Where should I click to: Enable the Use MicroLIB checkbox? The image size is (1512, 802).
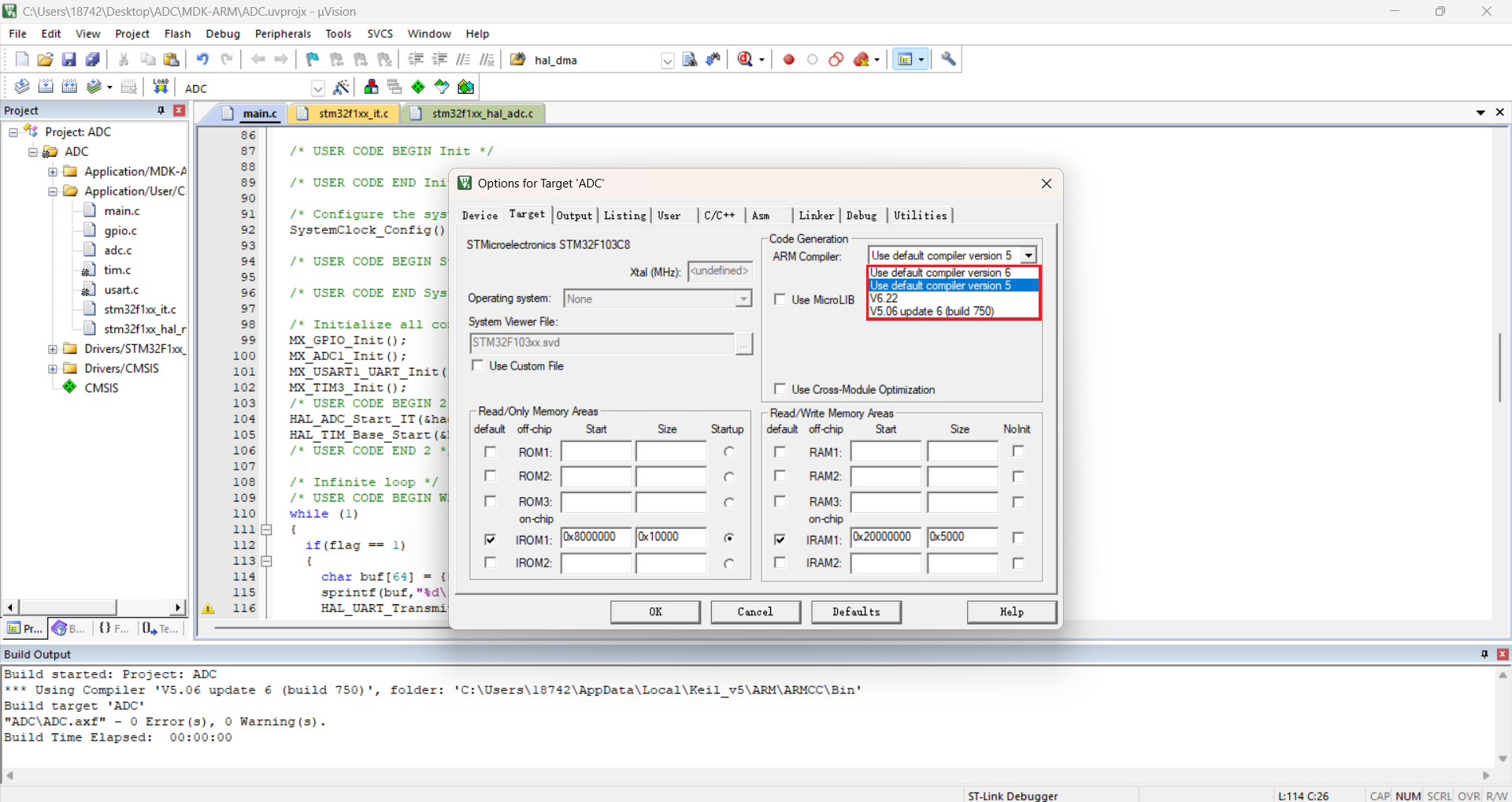point(780,299)
